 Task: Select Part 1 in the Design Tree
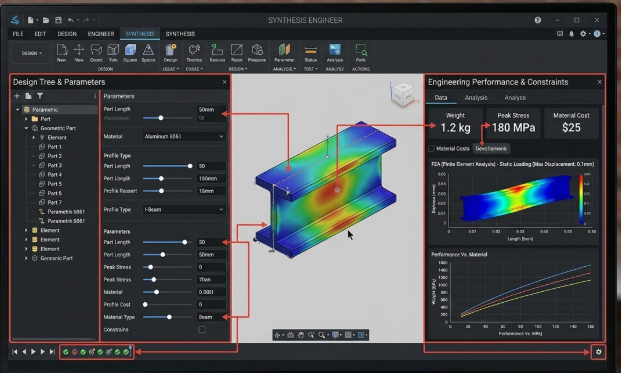click(x=54, y=147)
